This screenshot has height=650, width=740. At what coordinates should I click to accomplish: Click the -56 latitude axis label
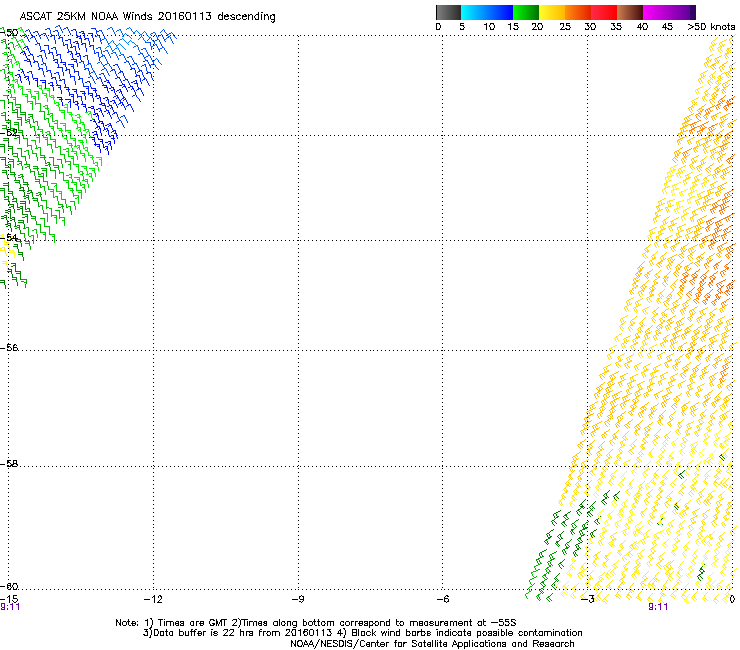pyautogui.click(x=10, y=348)
